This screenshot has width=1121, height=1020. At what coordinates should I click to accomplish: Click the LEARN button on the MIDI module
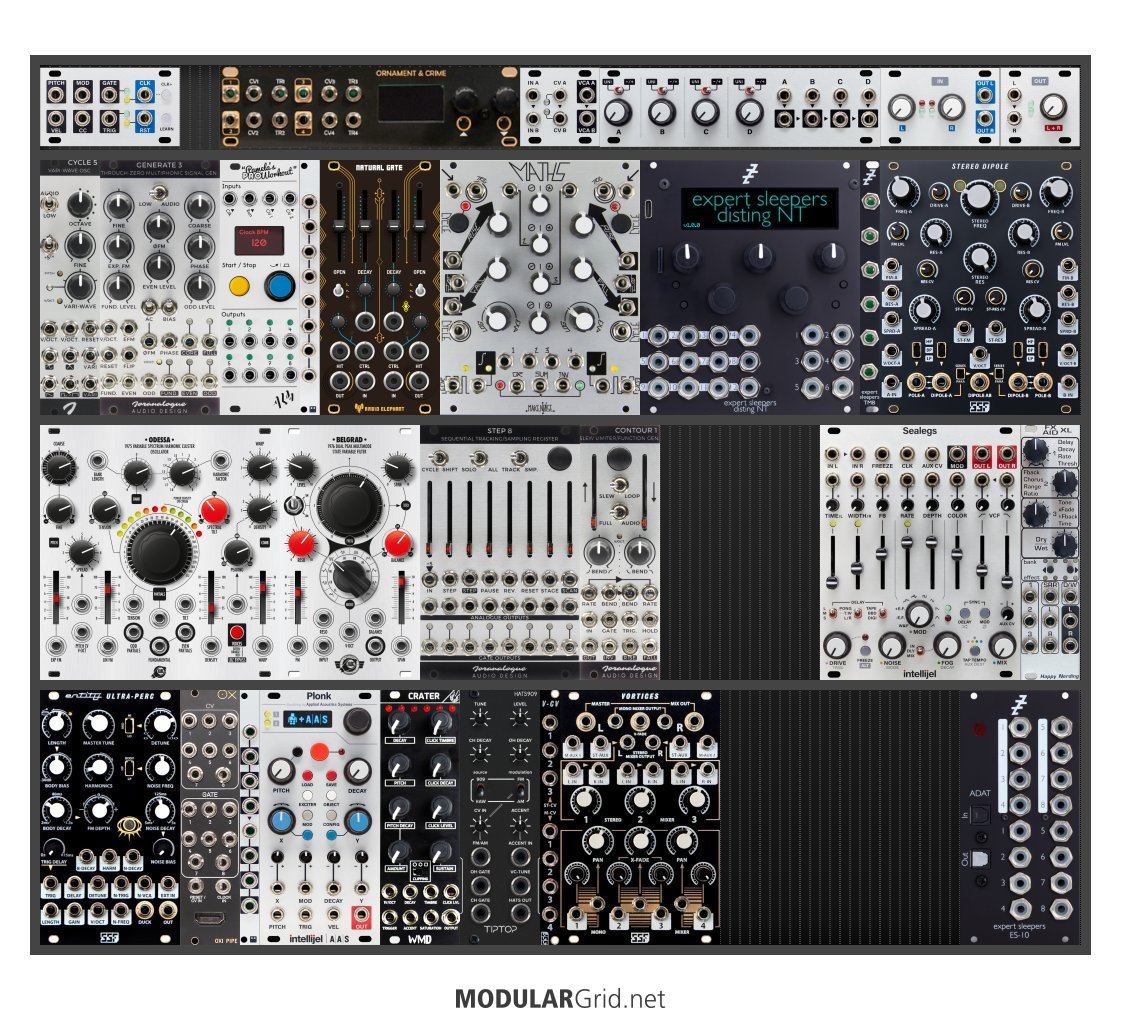tap(166, 119)
